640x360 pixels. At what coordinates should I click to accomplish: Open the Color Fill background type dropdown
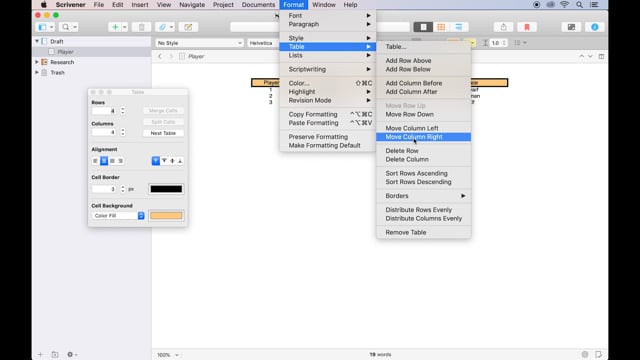118,216
